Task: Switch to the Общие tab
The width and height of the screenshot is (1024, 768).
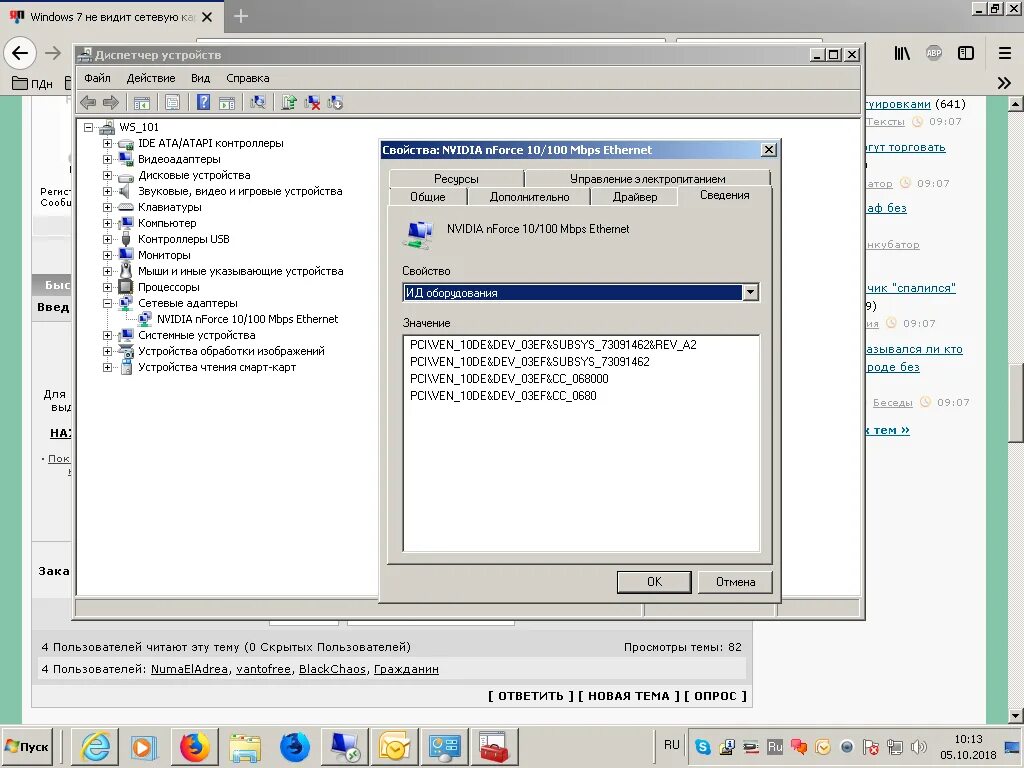Action: (428, 197)
